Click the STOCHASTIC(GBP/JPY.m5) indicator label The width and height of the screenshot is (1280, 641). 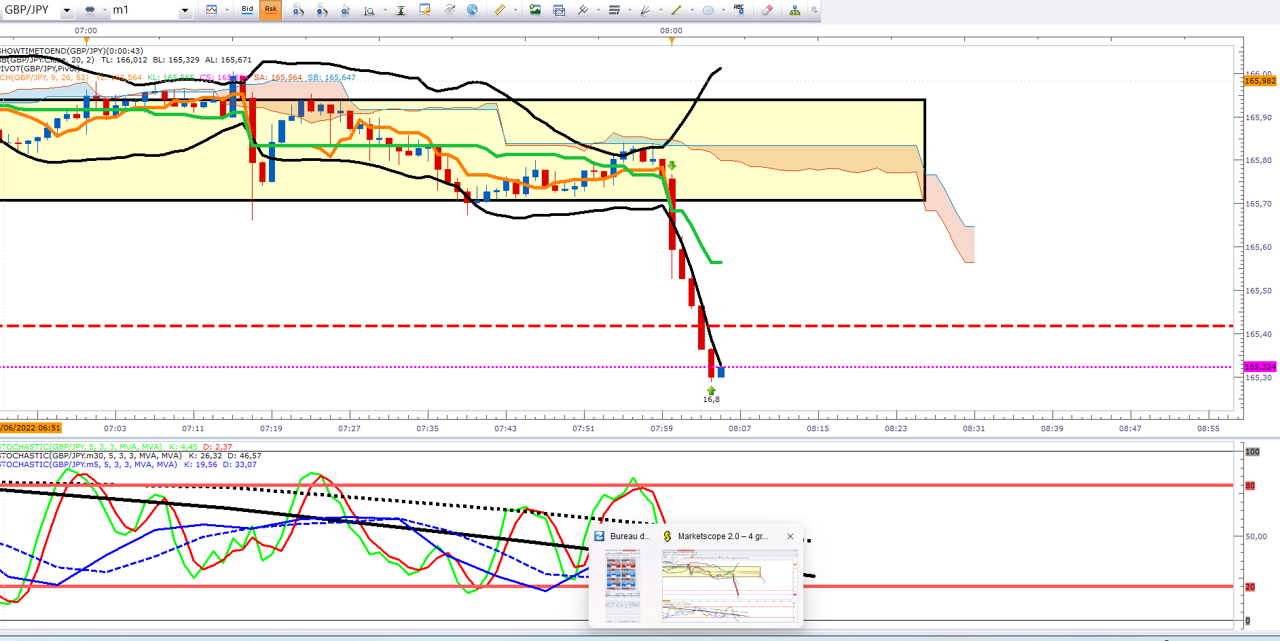click(89, 464)
